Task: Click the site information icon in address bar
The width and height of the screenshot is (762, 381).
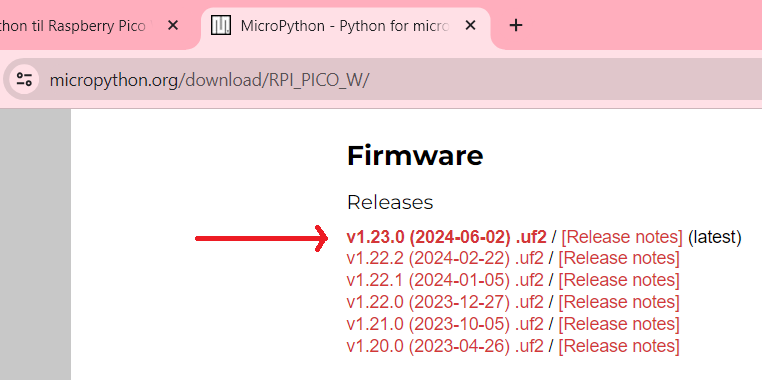Action: 24,79
